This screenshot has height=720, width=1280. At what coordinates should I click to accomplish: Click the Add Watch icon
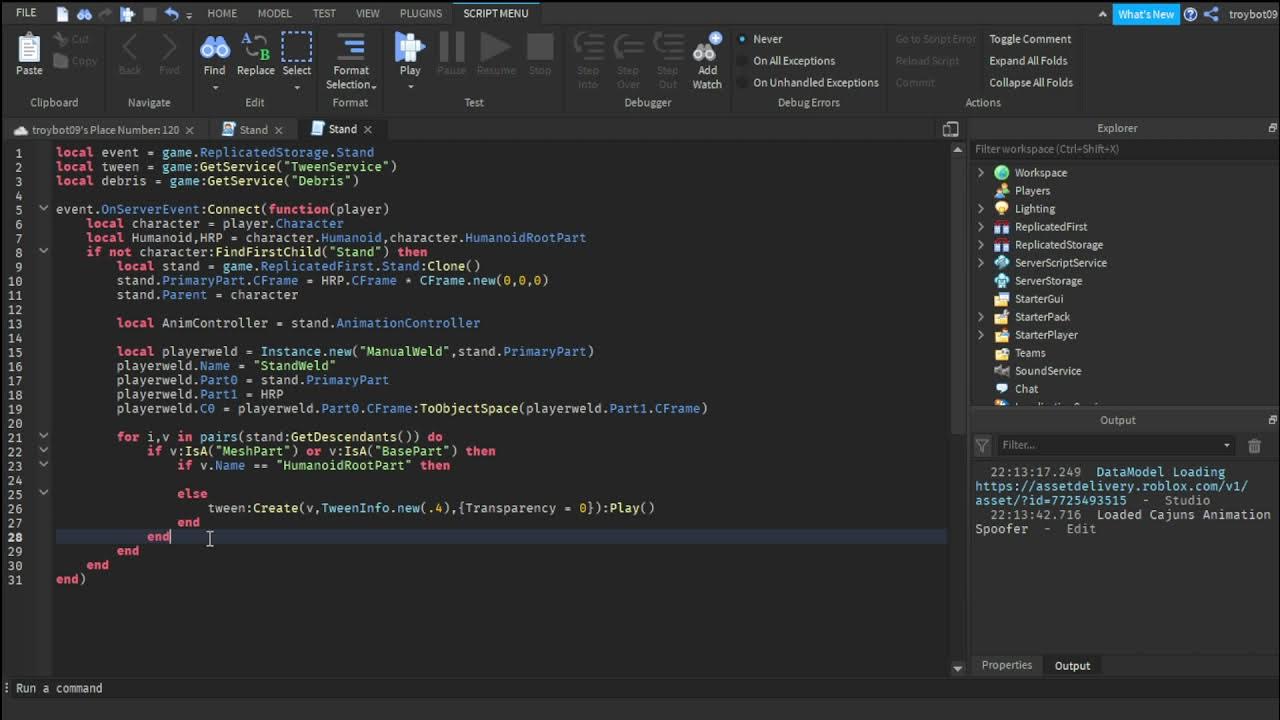pyautogui.click(x=707, y=47)
